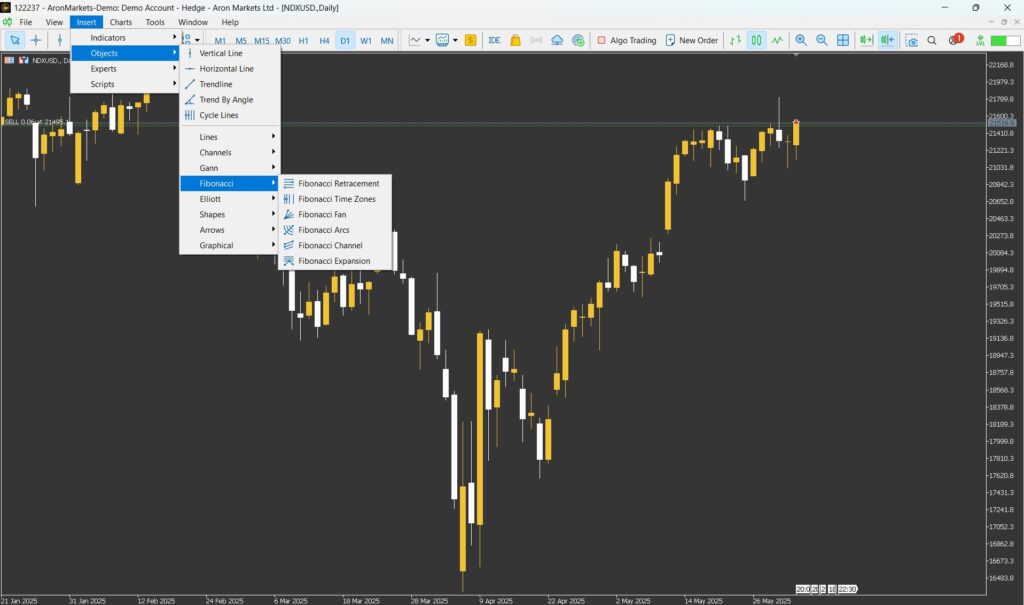Select Trend By Angle object

[x=229, y=100]
